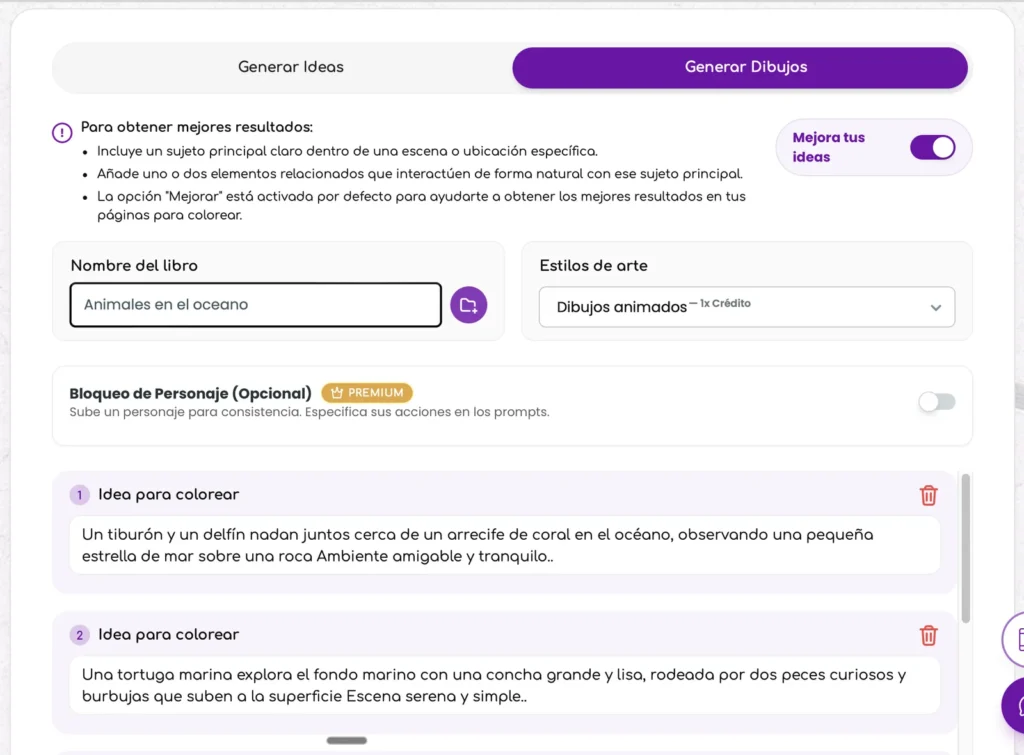Click the create new book folder icon
Viewport: 1024px width, 755px height.
click(x=468, y=304)
